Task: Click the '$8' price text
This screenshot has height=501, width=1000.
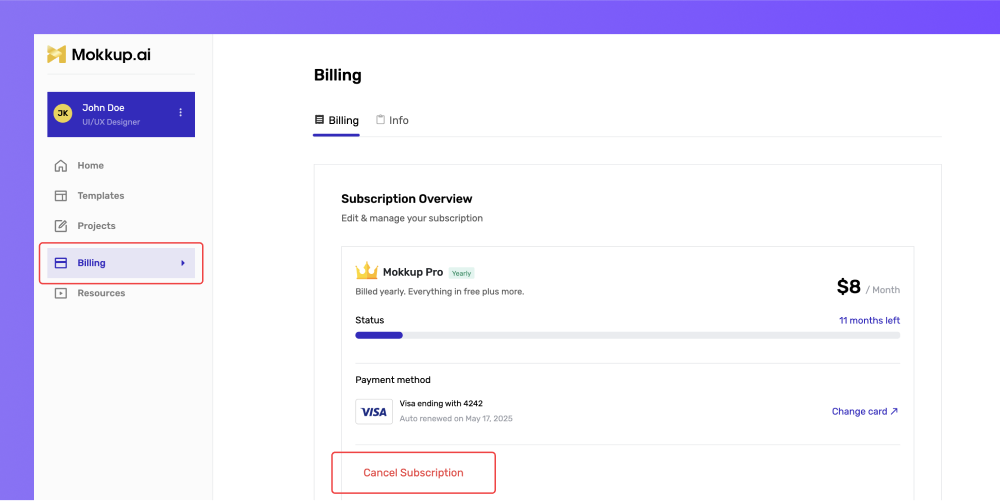Action: pyautogui.click(x=849, y=287)
